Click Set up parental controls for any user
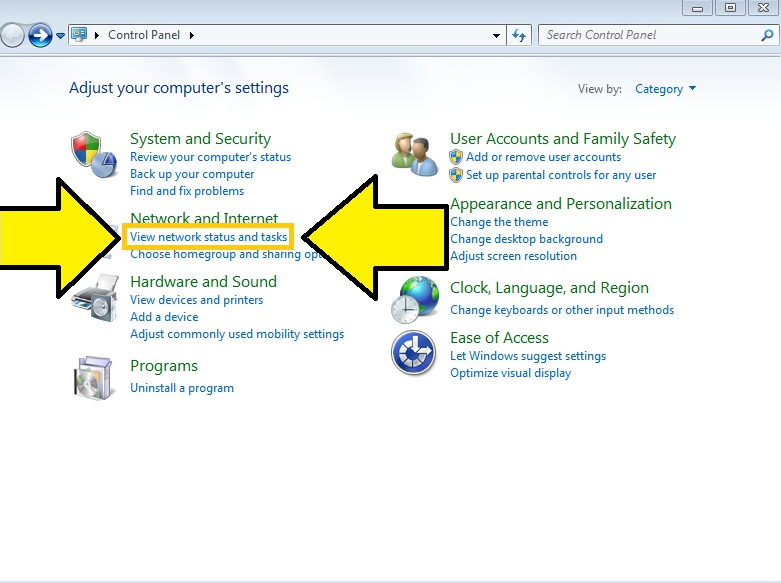781x583 pixels. 561,175
